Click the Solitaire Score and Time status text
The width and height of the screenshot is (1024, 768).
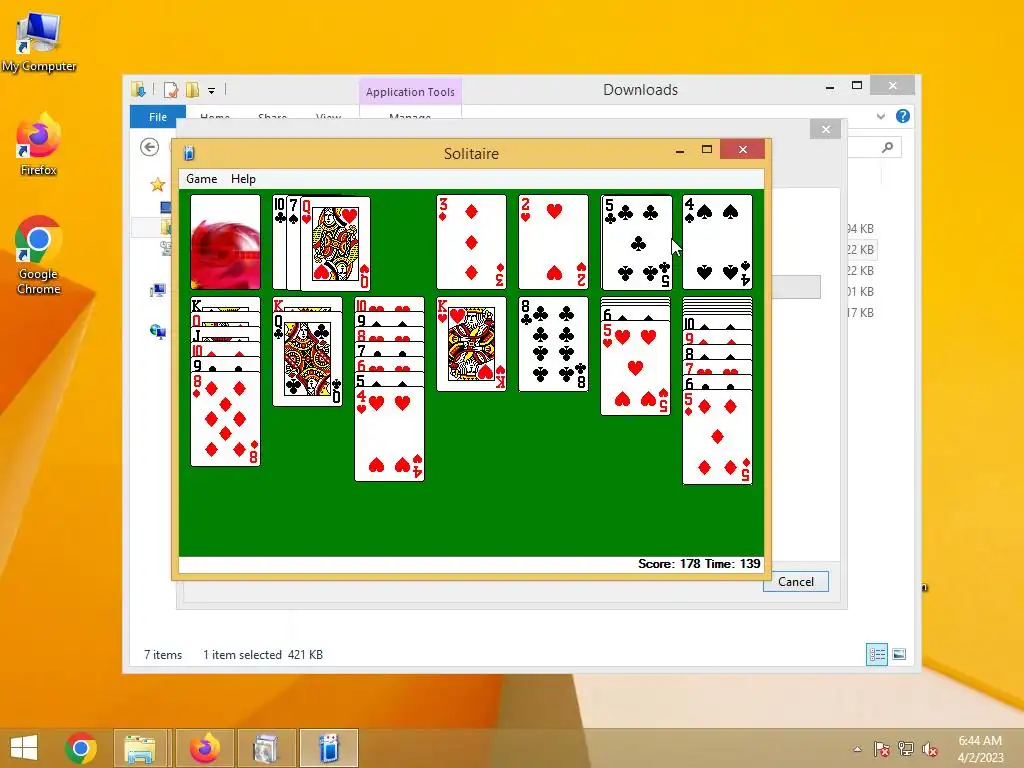[699, 564]
